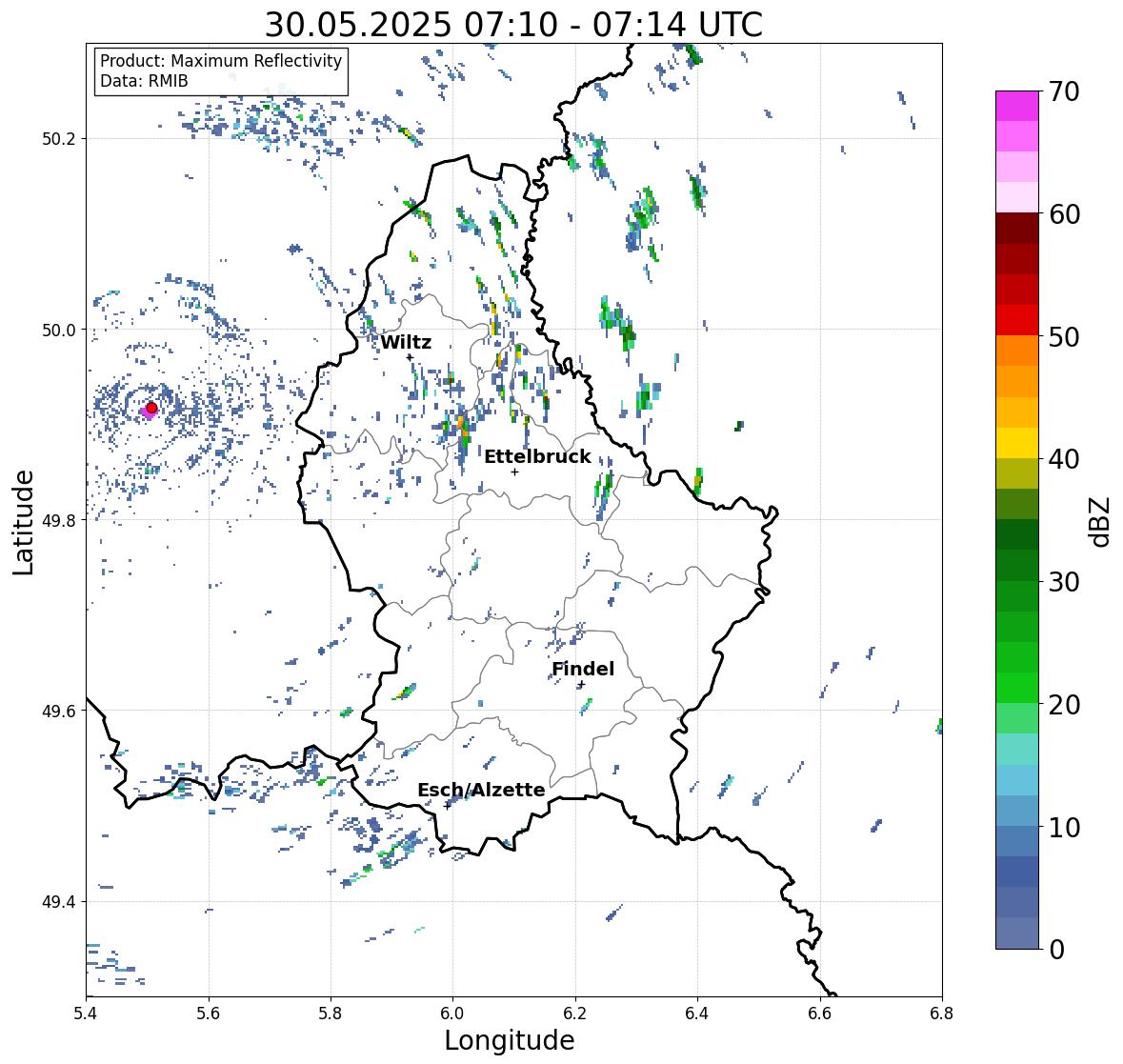1123x1064 pixels.
Task: Click the Longitude axis label
Action: click(510, 1040)
